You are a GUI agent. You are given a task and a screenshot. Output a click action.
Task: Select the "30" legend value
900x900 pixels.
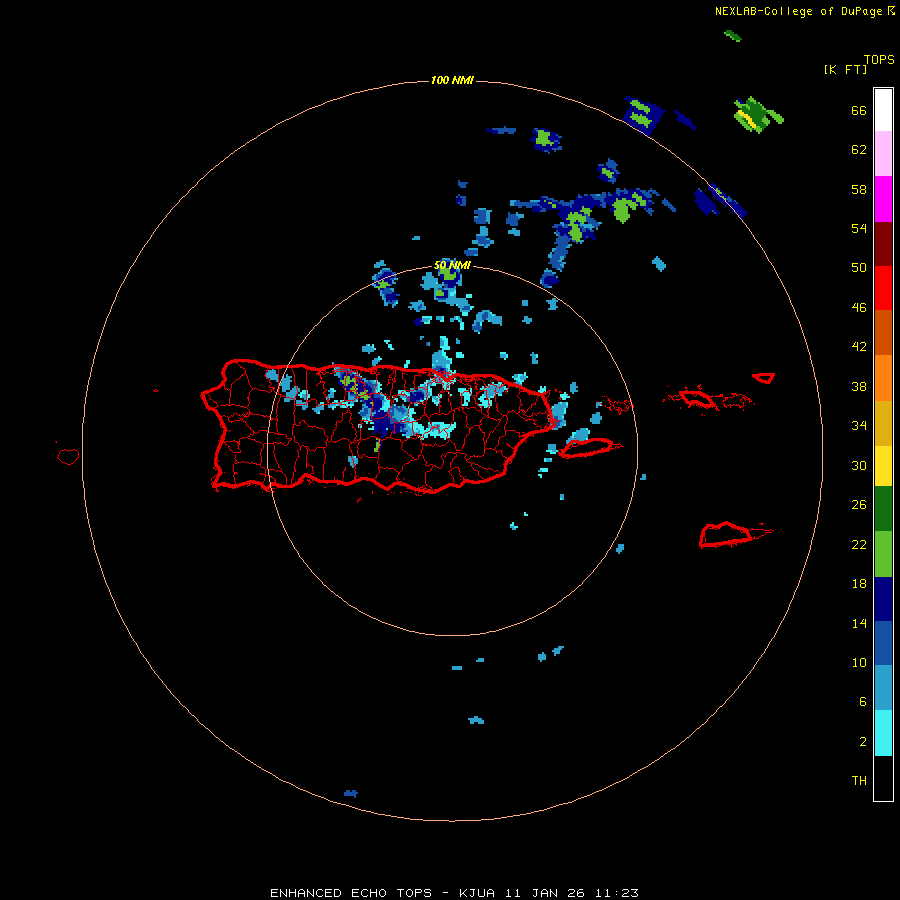point(859,465)
